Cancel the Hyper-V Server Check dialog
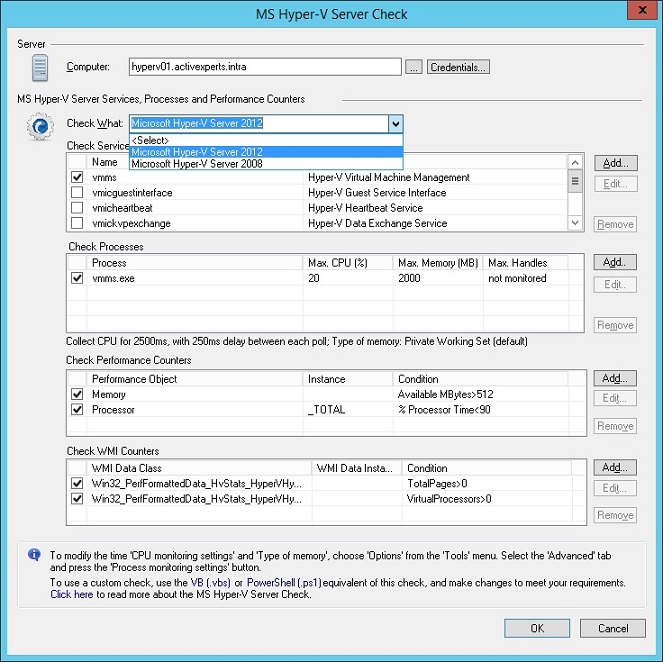663x662 pixels. click(613, 628)
